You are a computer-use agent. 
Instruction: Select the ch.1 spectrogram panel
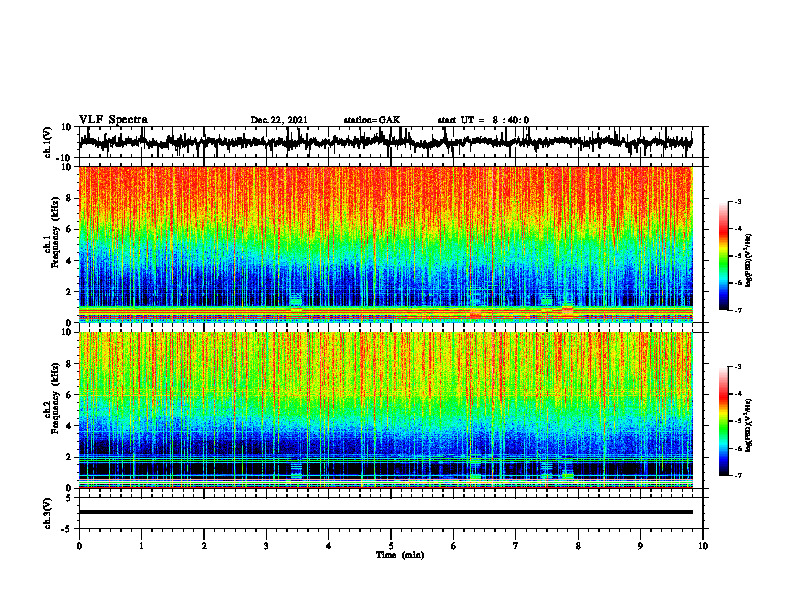(x=386, y=244)
